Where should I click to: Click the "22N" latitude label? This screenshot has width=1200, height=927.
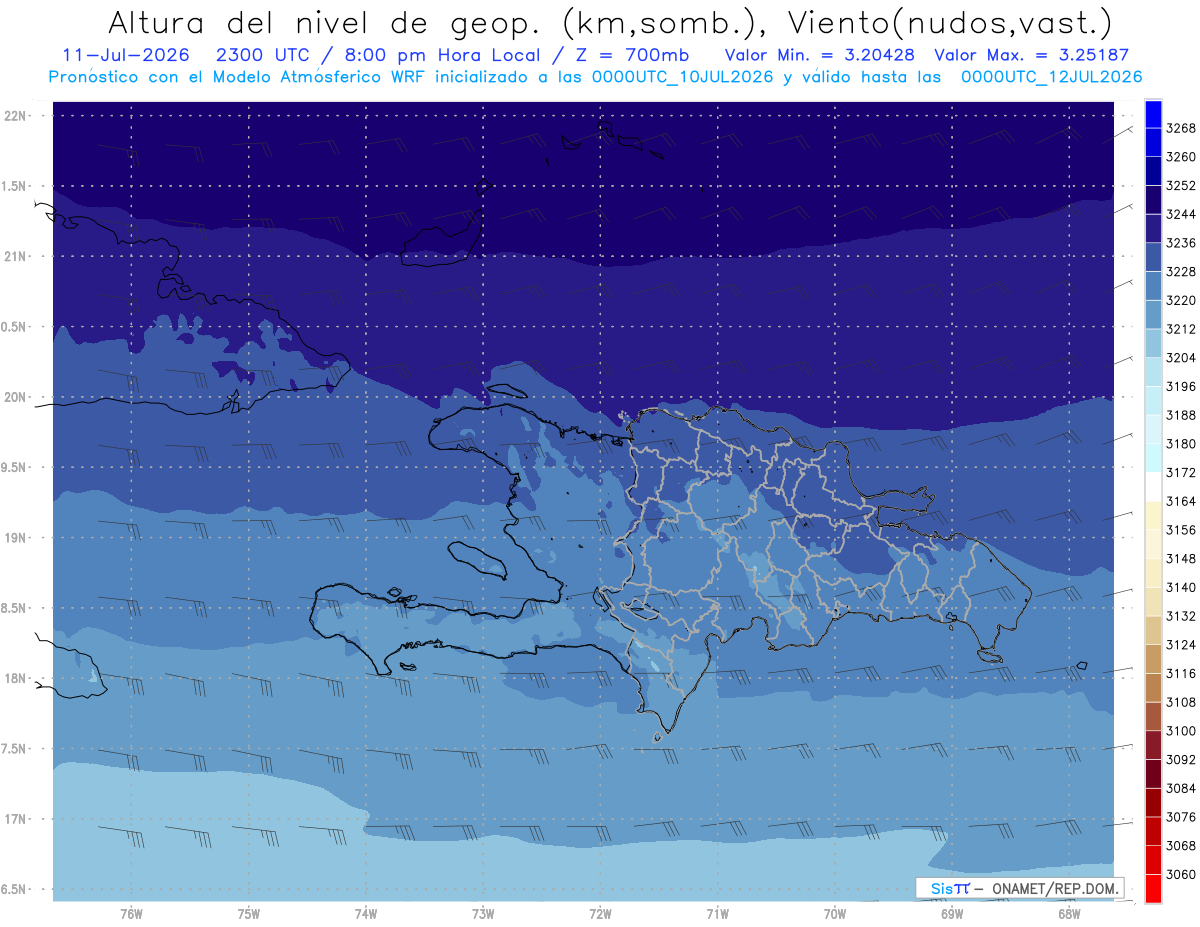point(17,116)
